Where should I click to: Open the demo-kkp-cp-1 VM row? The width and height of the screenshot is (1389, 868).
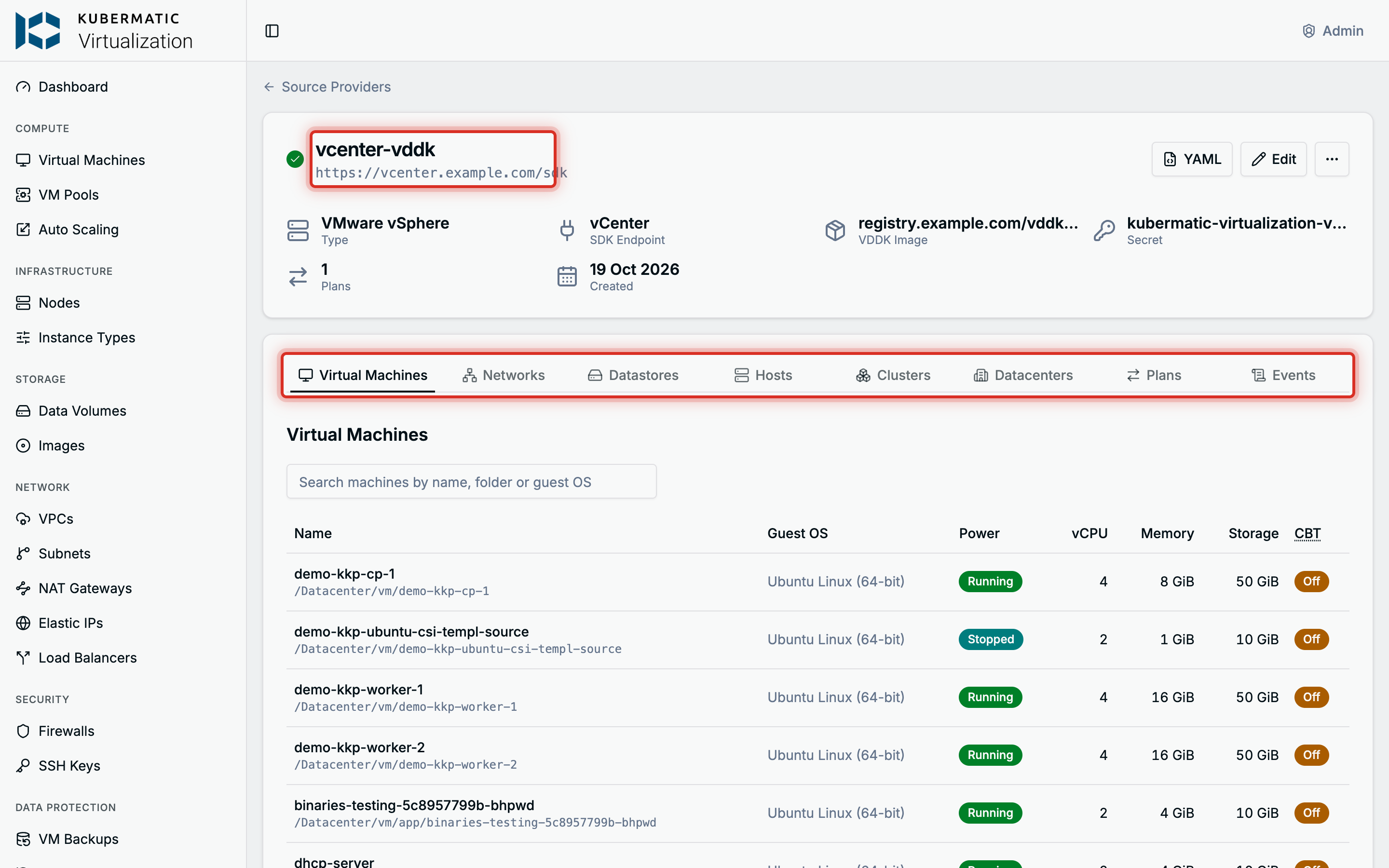pyautogui.click(x=817, y=582)
